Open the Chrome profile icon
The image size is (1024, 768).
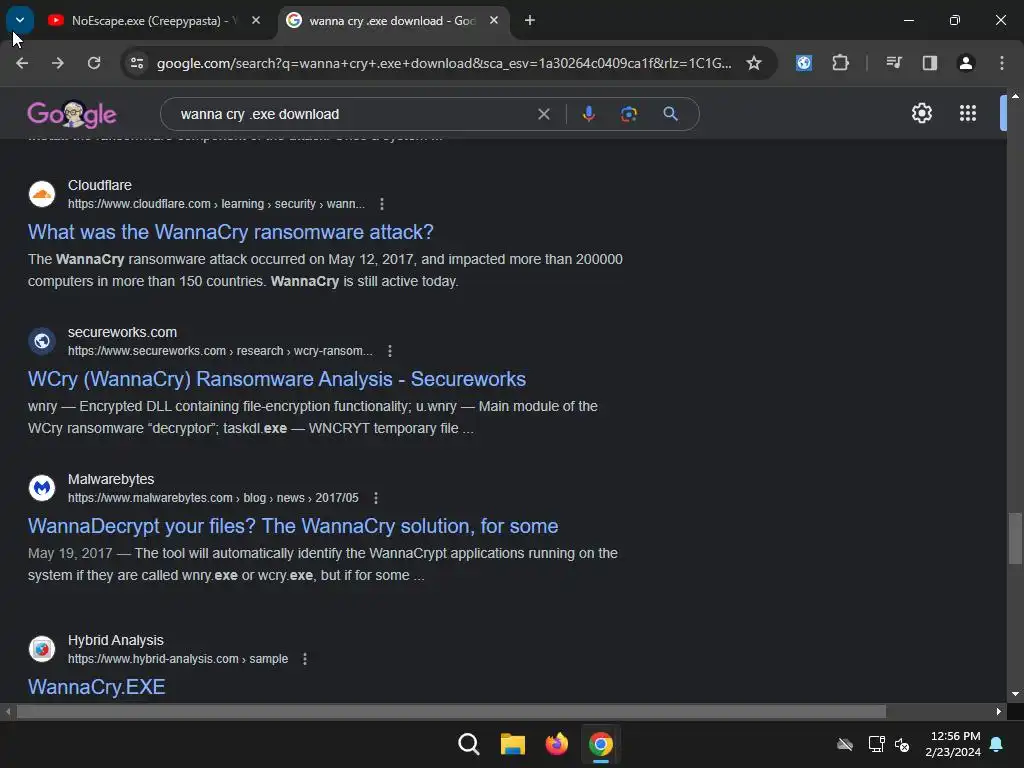tap(966, 63)
